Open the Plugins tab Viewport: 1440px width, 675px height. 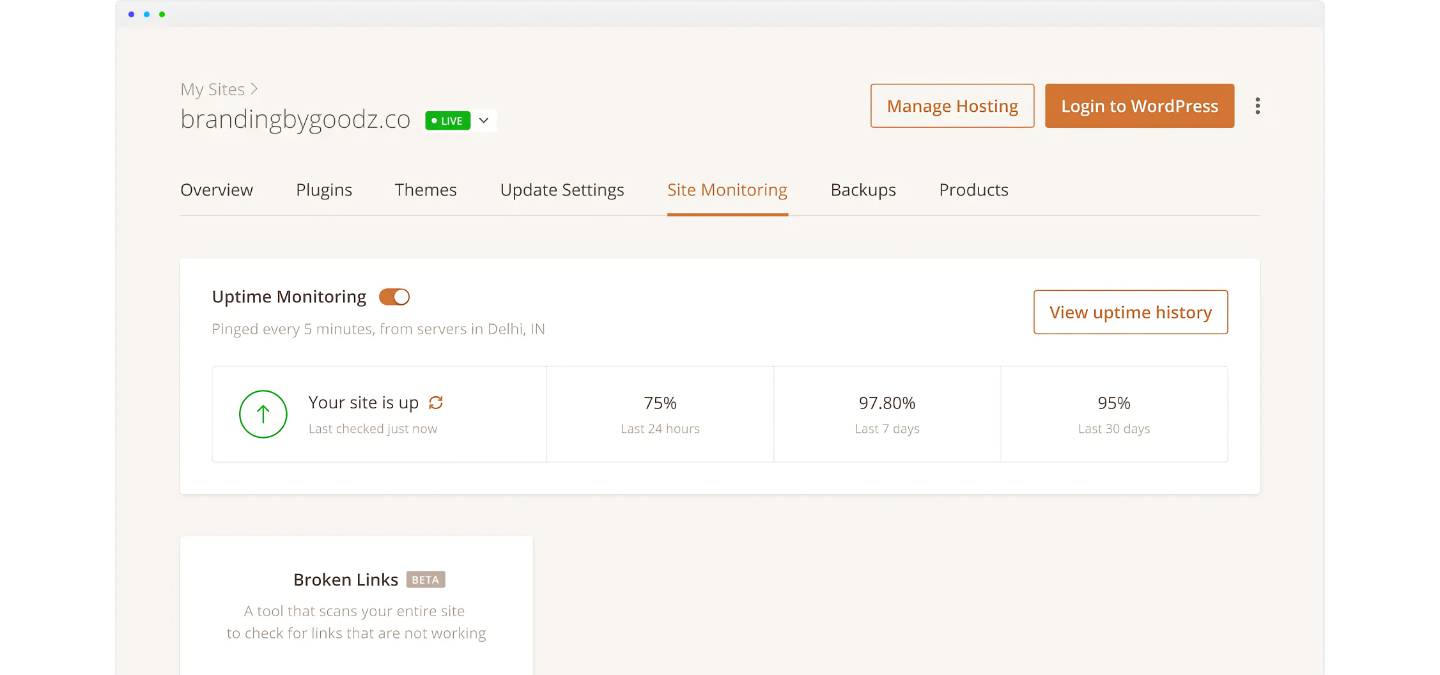324,190
